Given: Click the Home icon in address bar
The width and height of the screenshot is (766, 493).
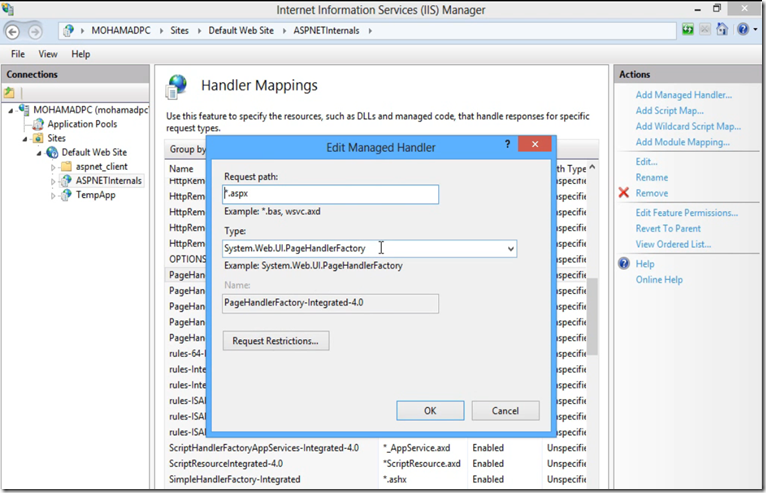Looking at the screenshot, I should pyautogui.click(x=722, y=29).
